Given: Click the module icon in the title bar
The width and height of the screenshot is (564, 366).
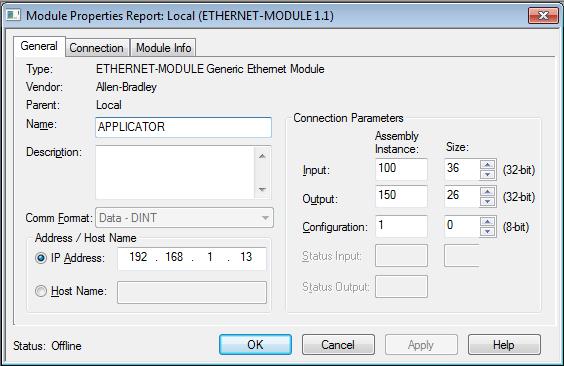Looking at the screenshot, I should (x=13, y=15).
